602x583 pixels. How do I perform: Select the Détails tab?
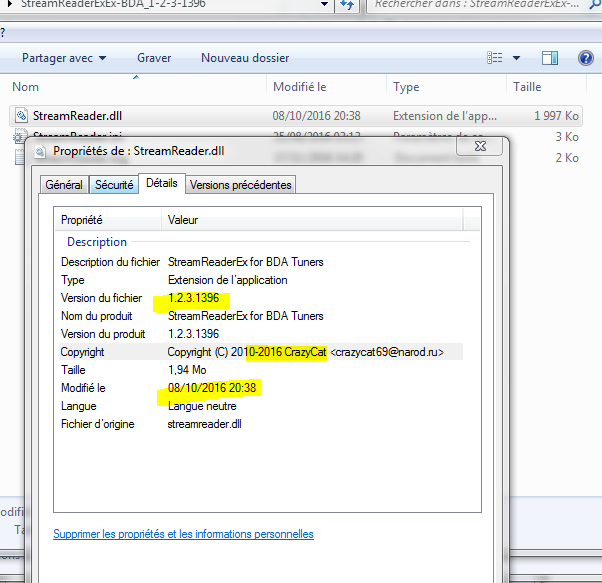point(160,183)
